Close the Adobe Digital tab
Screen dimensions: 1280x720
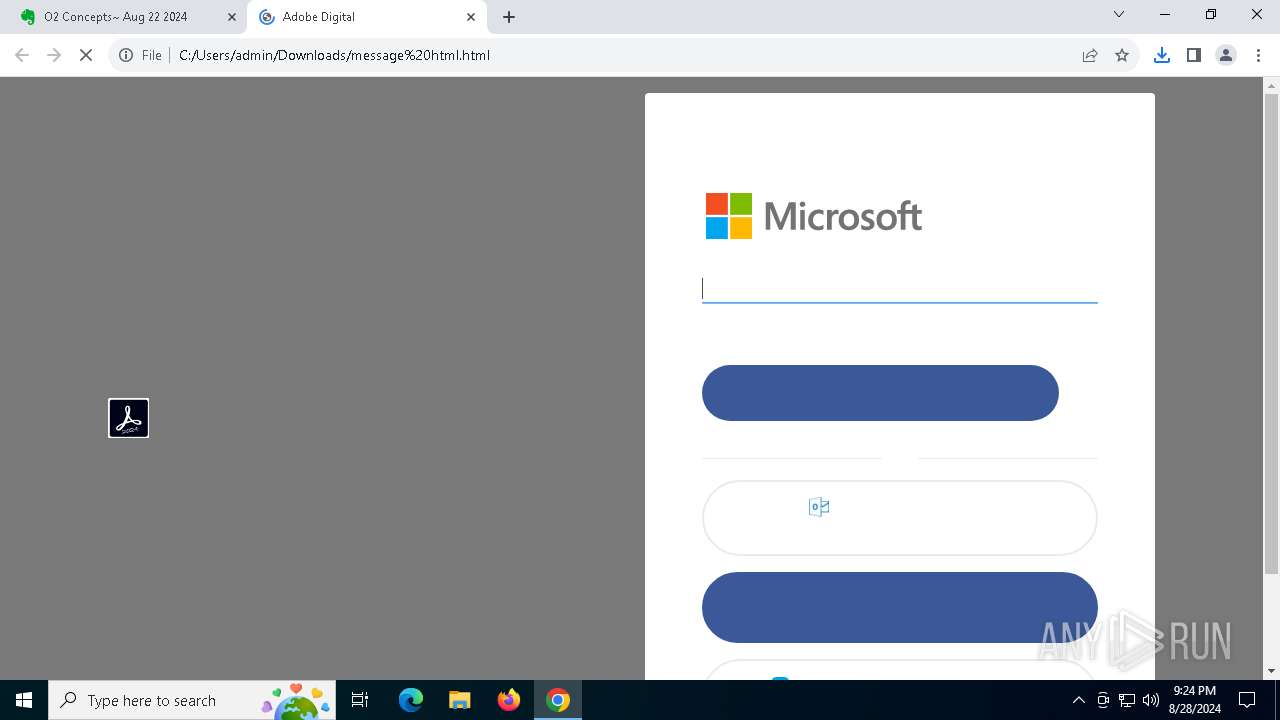471,17
